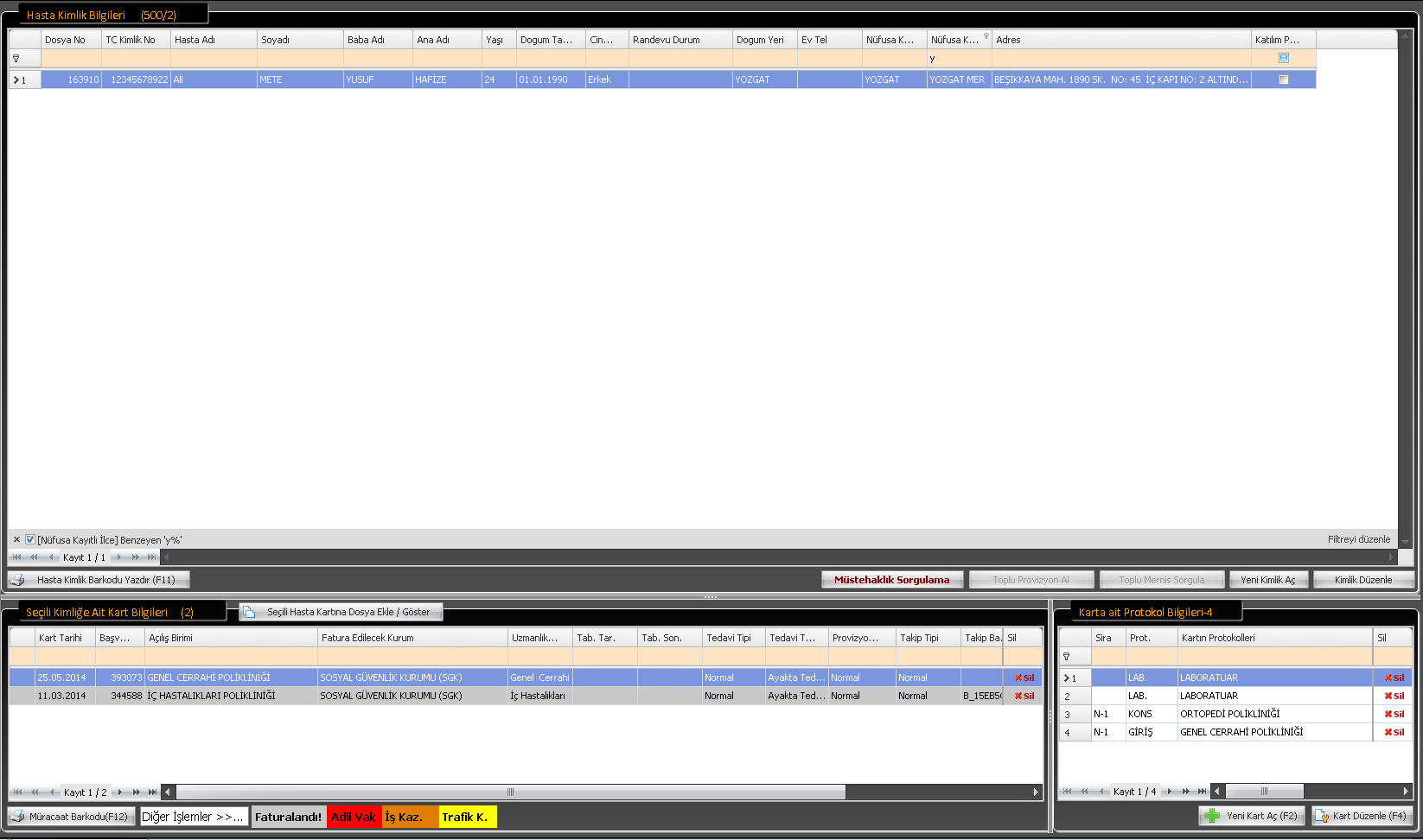Select patient row with TC 12345678922
This screenshot has height=840, width=1423.
(x=662, y=80)
